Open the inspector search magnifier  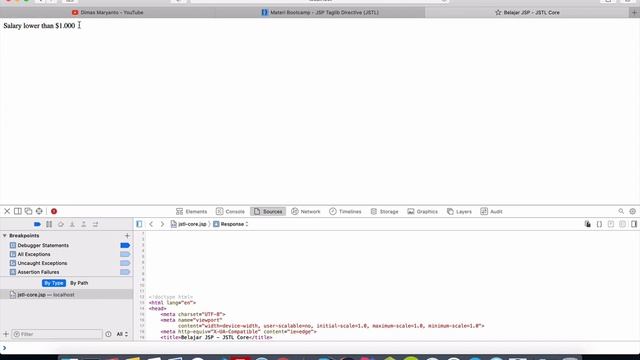[x=621, y=211]
